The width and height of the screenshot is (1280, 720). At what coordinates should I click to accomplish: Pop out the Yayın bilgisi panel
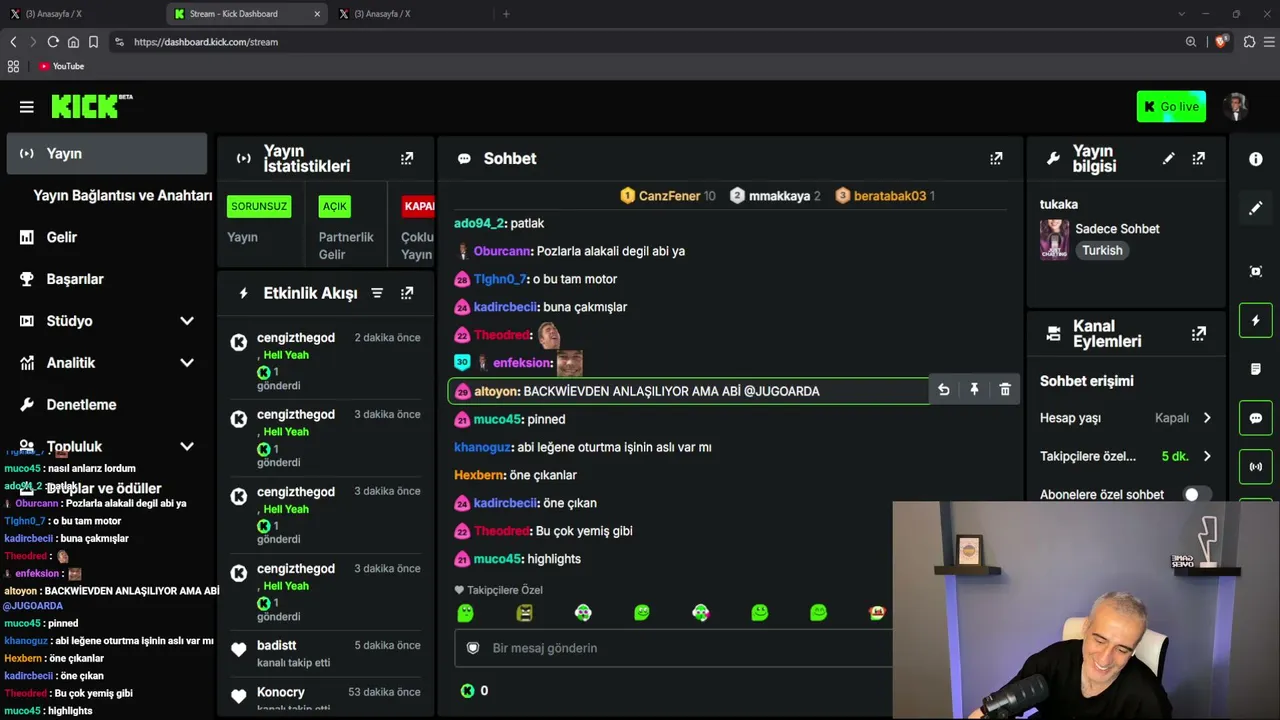tap(1199, 158)
